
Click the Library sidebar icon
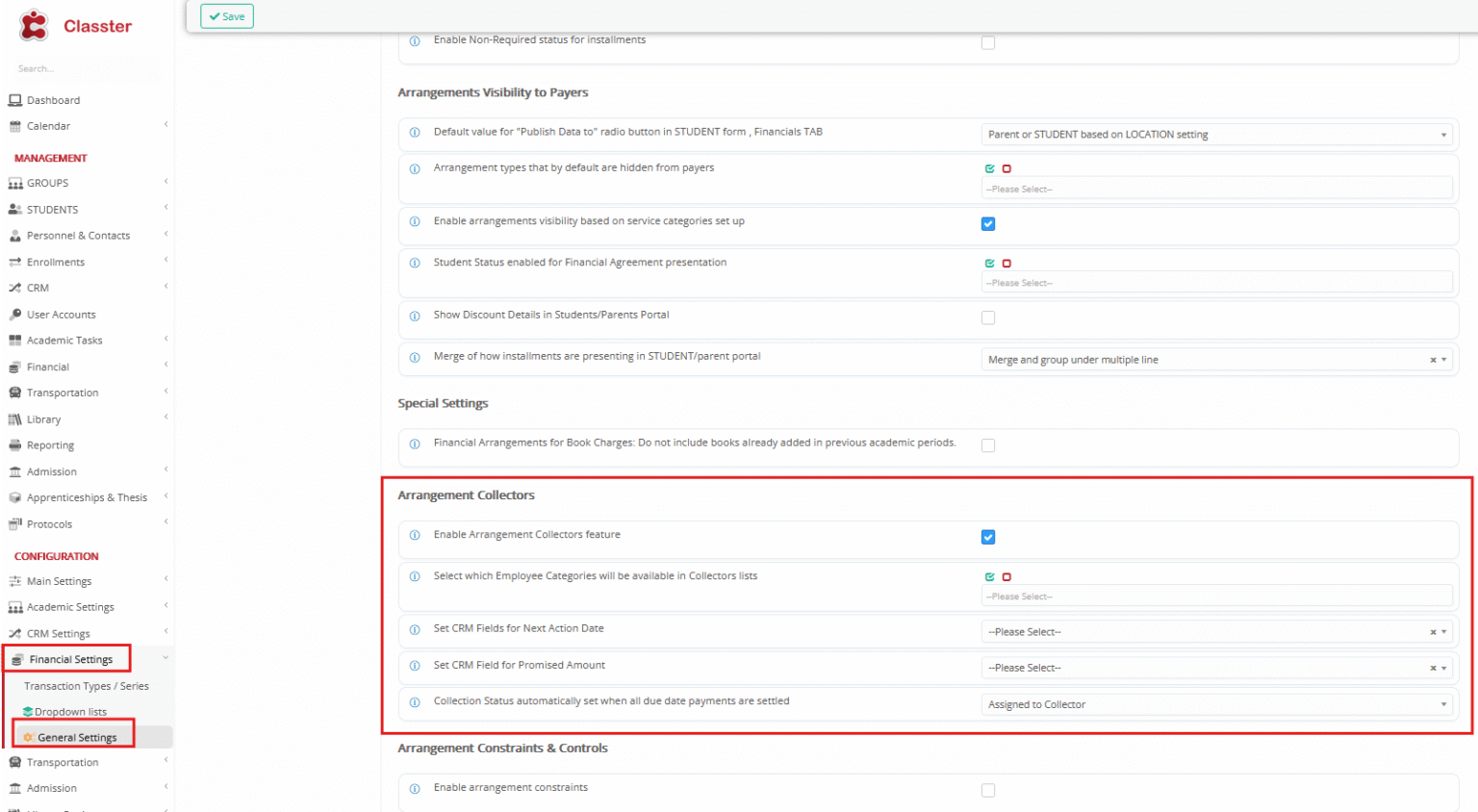13,419
